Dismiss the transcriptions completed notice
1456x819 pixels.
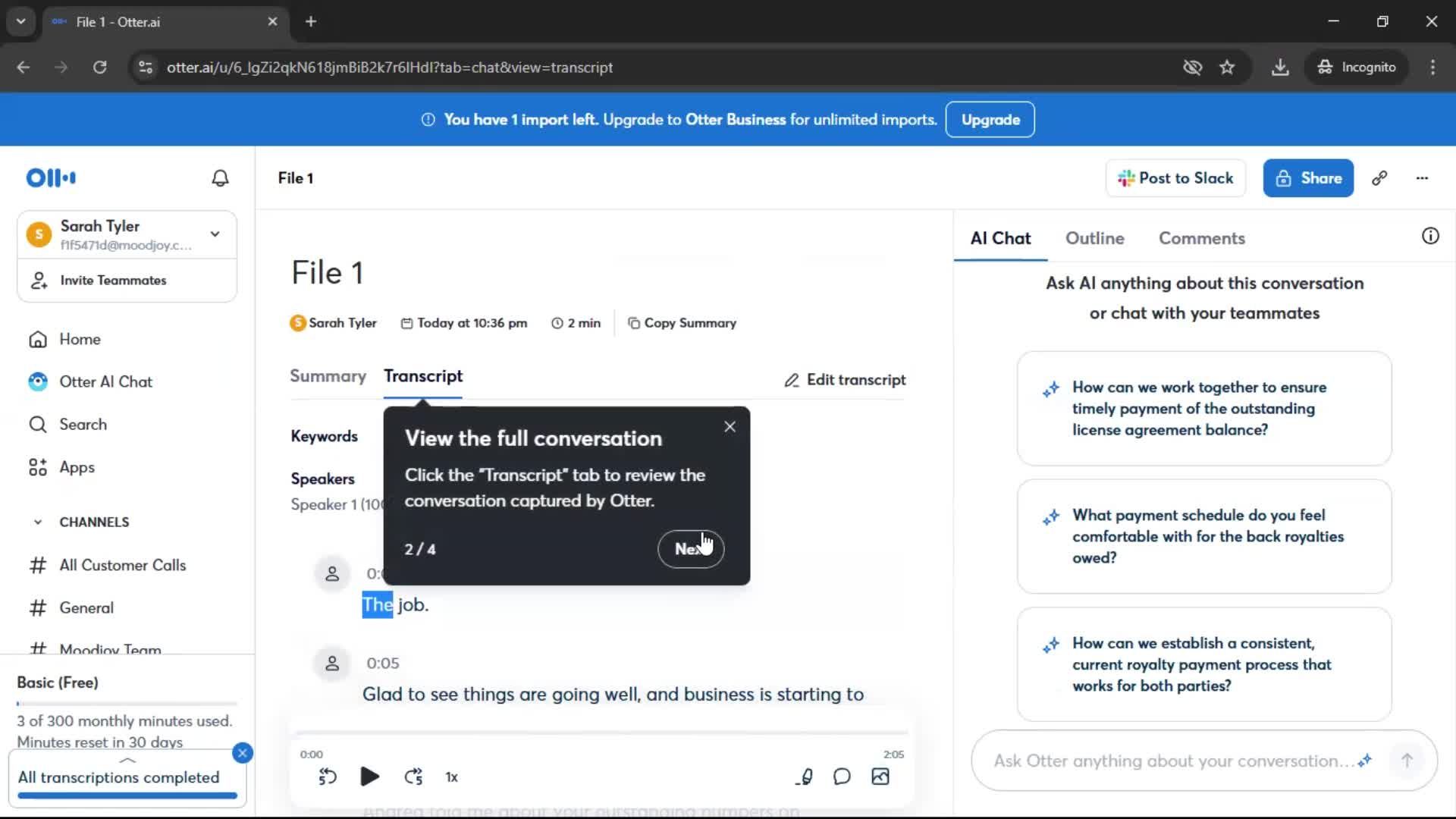(243, 753)
